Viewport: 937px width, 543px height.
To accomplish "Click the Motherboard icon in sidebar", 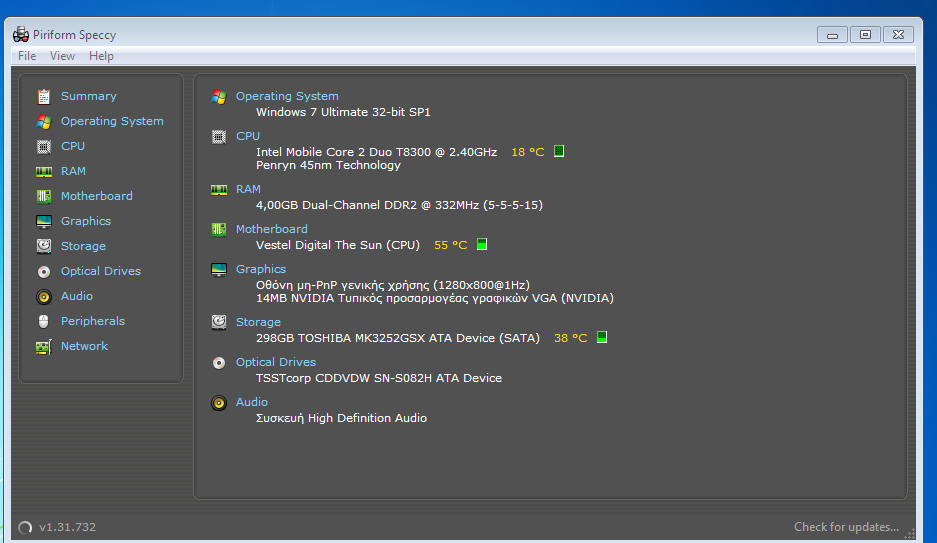I will (x=44, y=196).
